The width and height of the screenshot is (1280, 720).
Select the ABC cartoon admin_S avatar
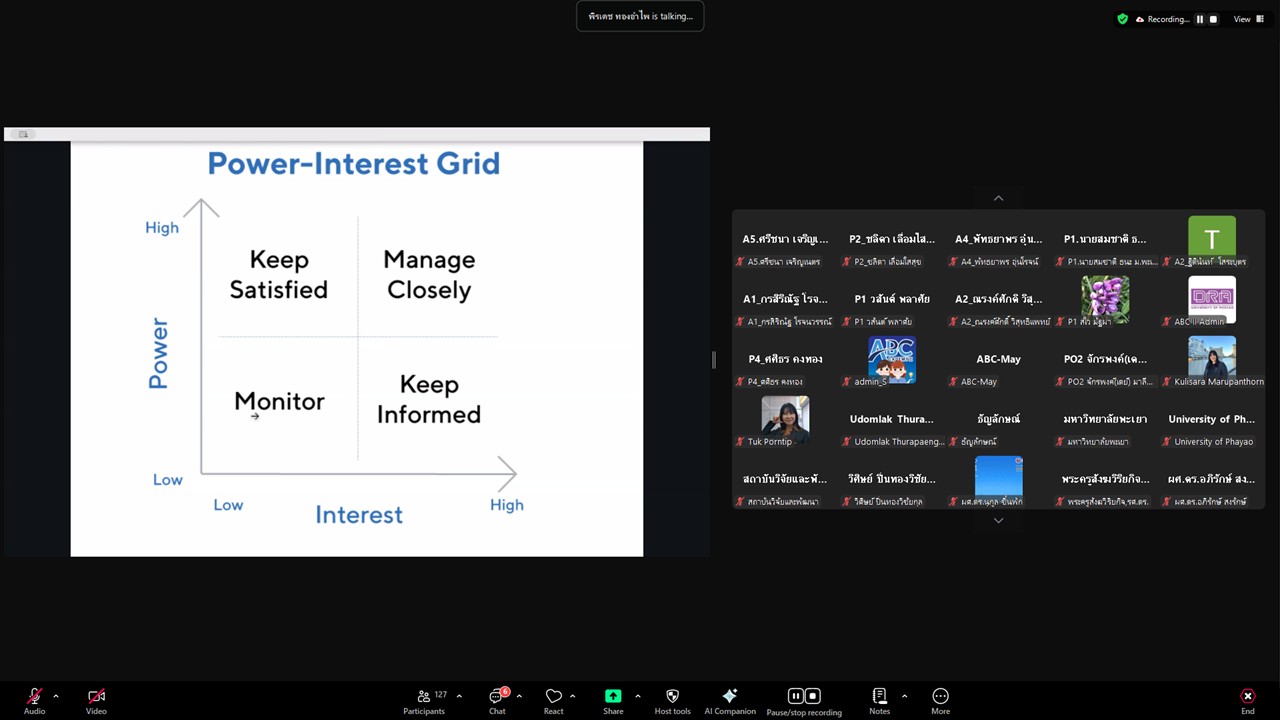pyautogui.click(x=892, y=359)
